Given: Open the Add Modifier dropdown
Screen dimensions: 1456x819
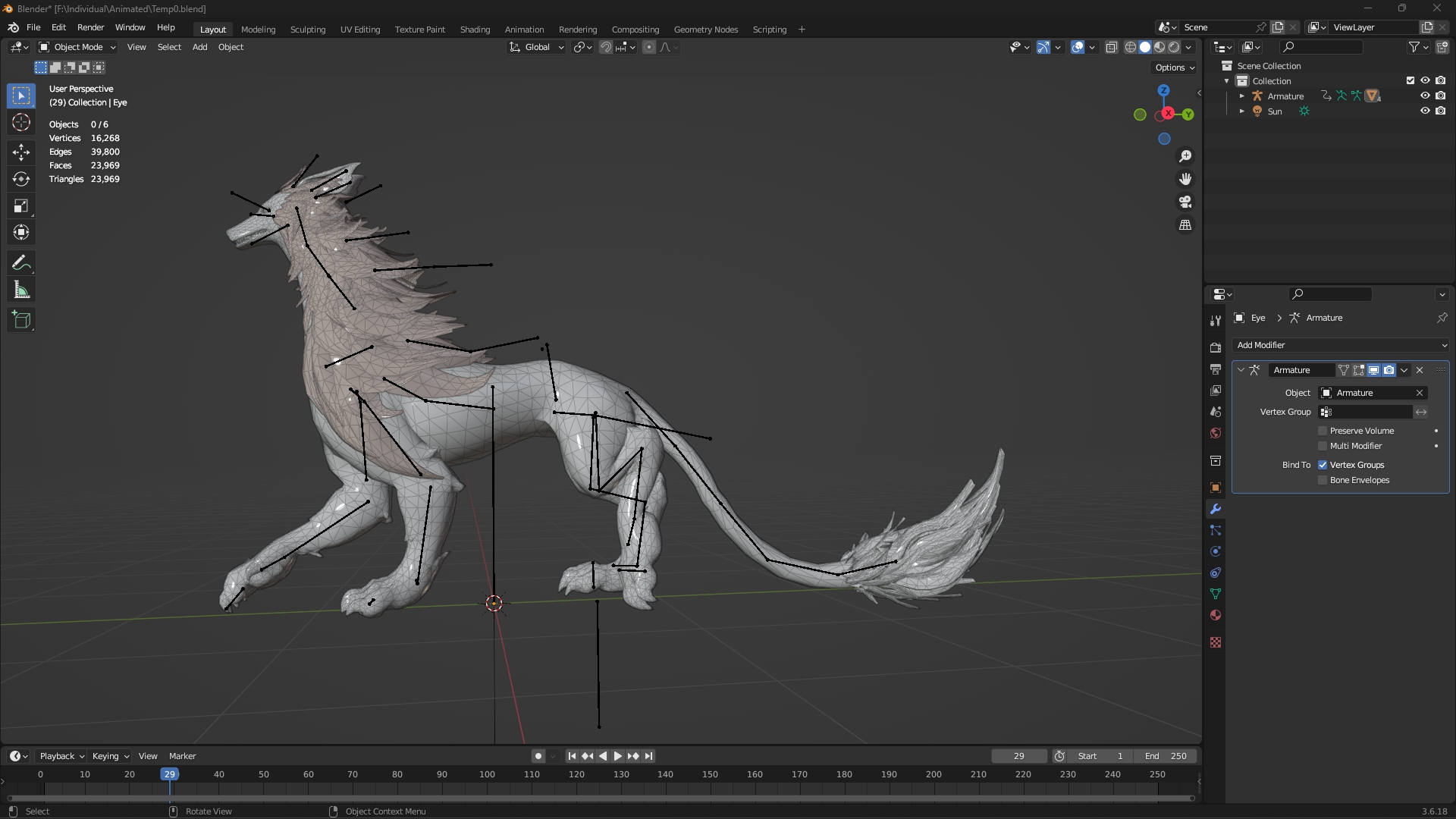Looking at the screenshot, I should click(x=1341, y=345).
